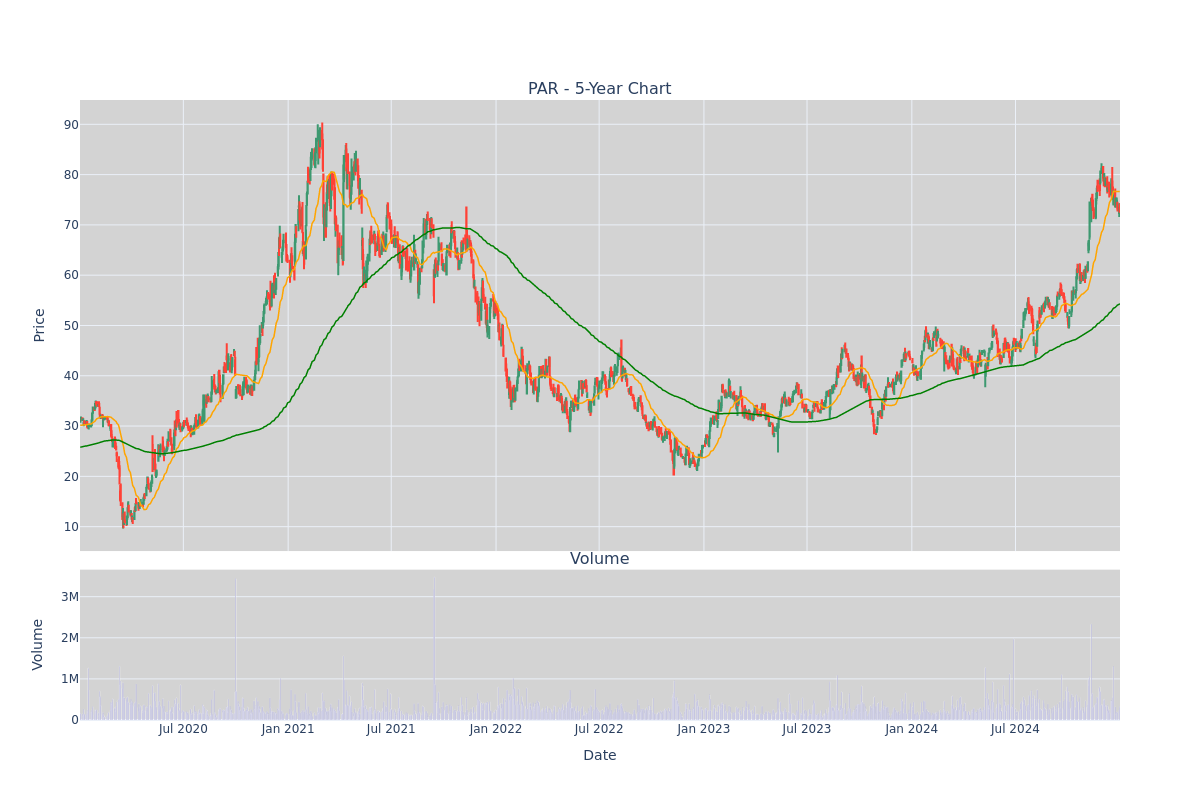Click the "3M" volume tick label

pos(70,597)
